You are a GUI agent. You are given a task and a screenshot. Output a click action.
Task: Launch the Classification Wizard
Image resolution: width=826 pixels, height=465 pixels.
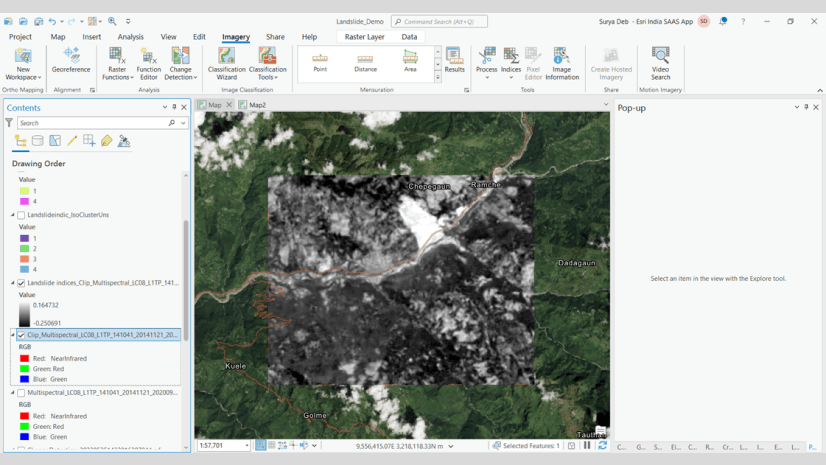(226, 62)
